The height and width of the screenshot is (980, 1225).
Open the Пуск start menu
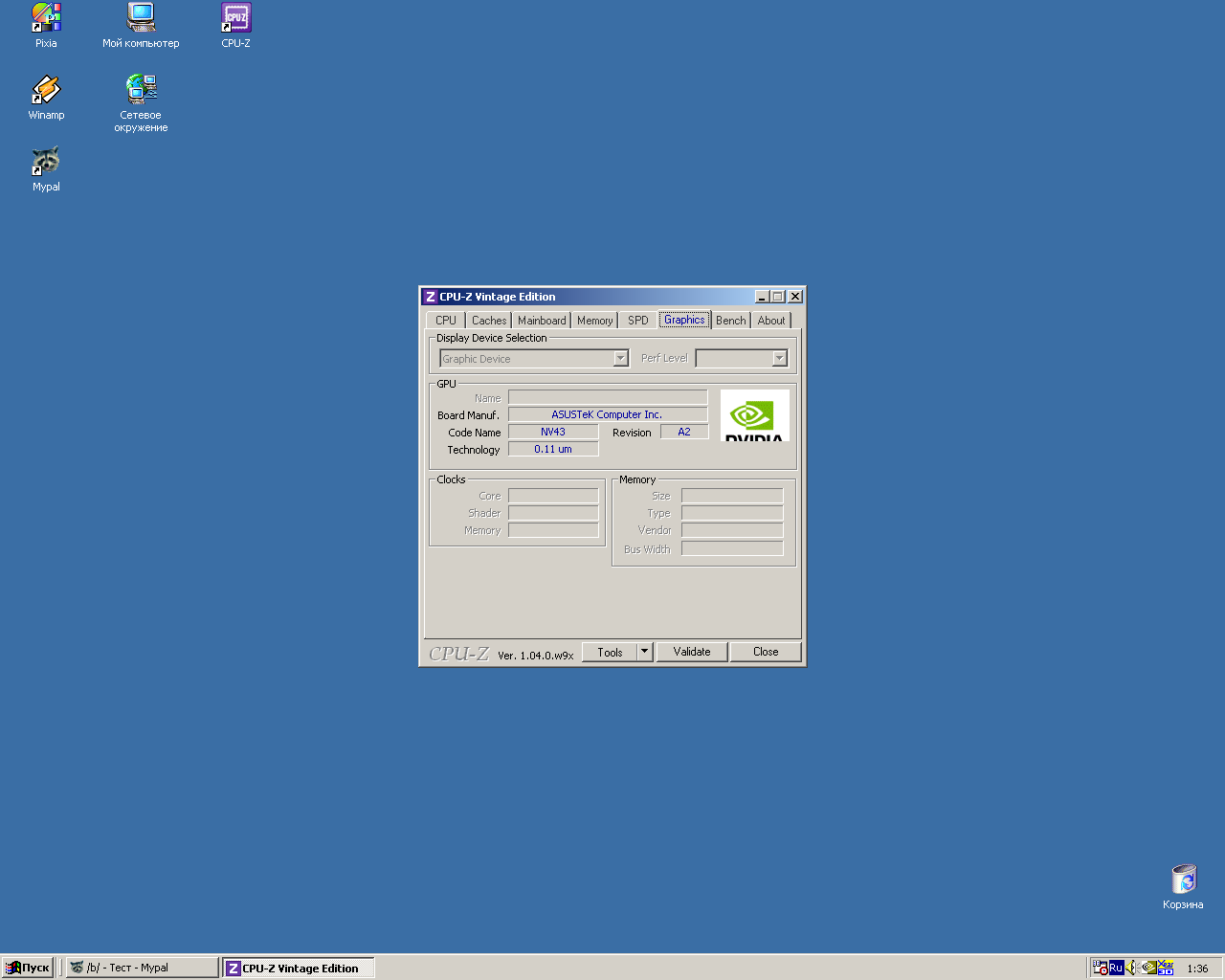[x=28, y=968]
